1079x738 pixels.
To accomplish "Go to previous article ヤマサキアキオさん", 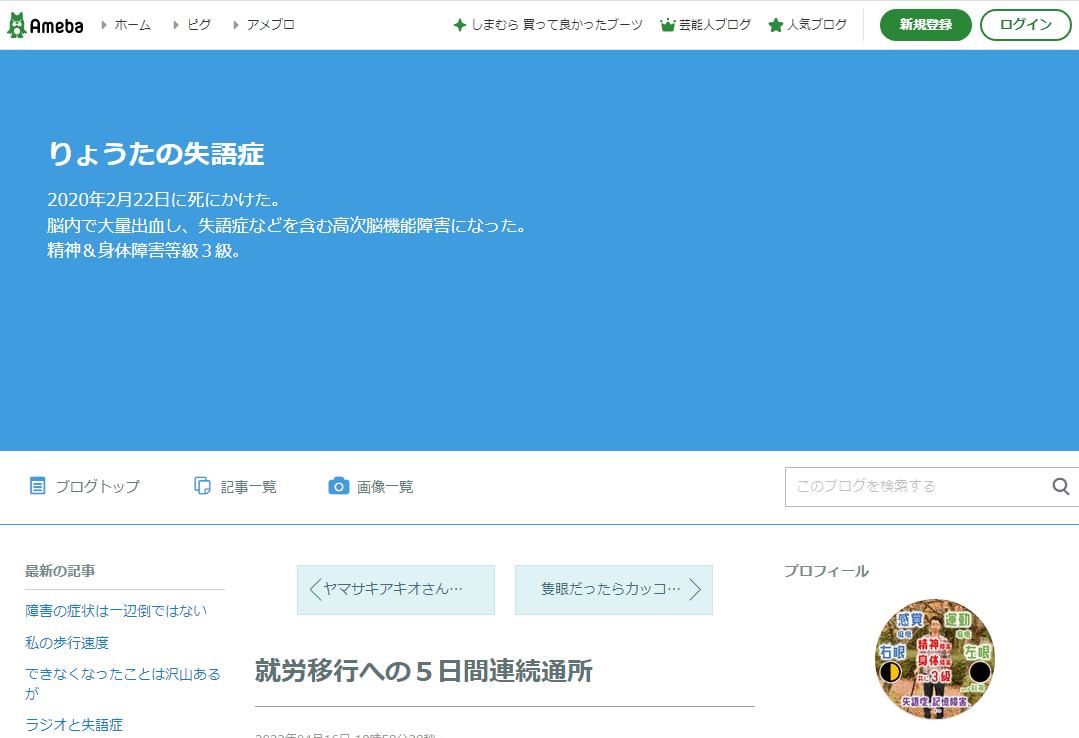I will coord(395,589).
